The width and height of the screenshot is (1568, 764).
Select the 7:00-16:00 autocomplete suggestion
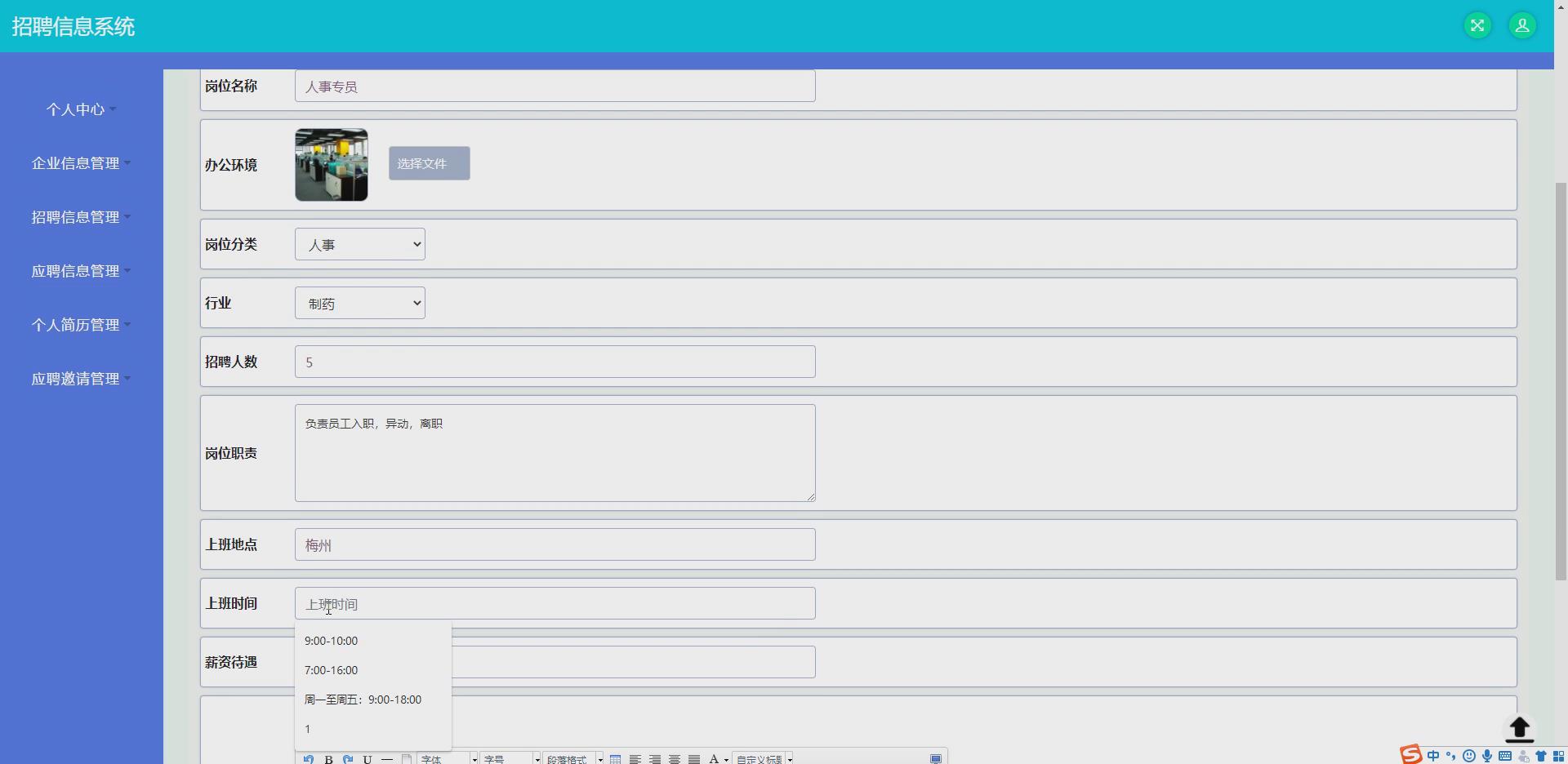(x=372, y=670)
